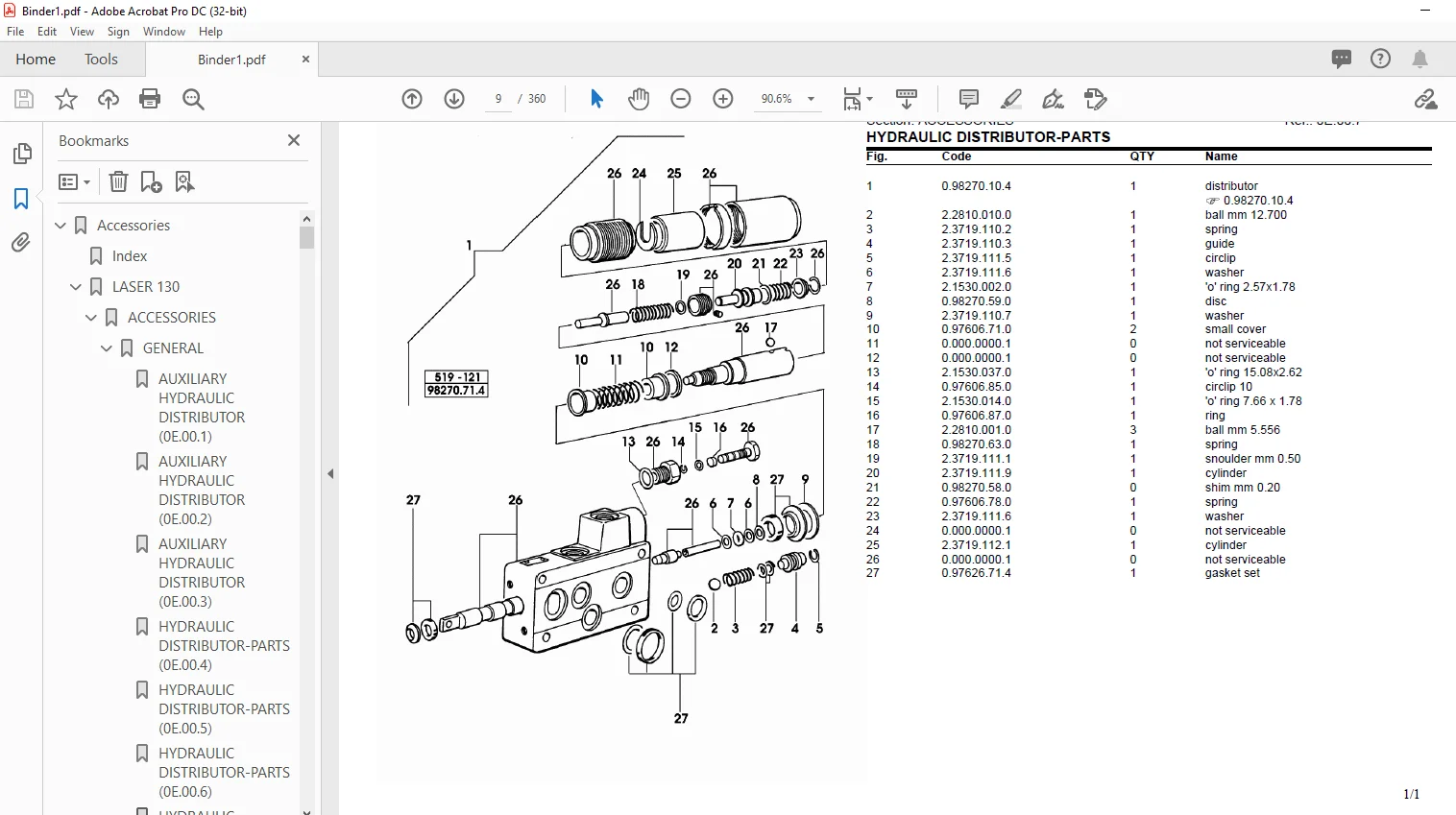This screenshot has height=815, width=1456.
Task: Open the Auxiliary Hydraulic Distributor (0E.00.1) bookmark
Action: [202, 408]
